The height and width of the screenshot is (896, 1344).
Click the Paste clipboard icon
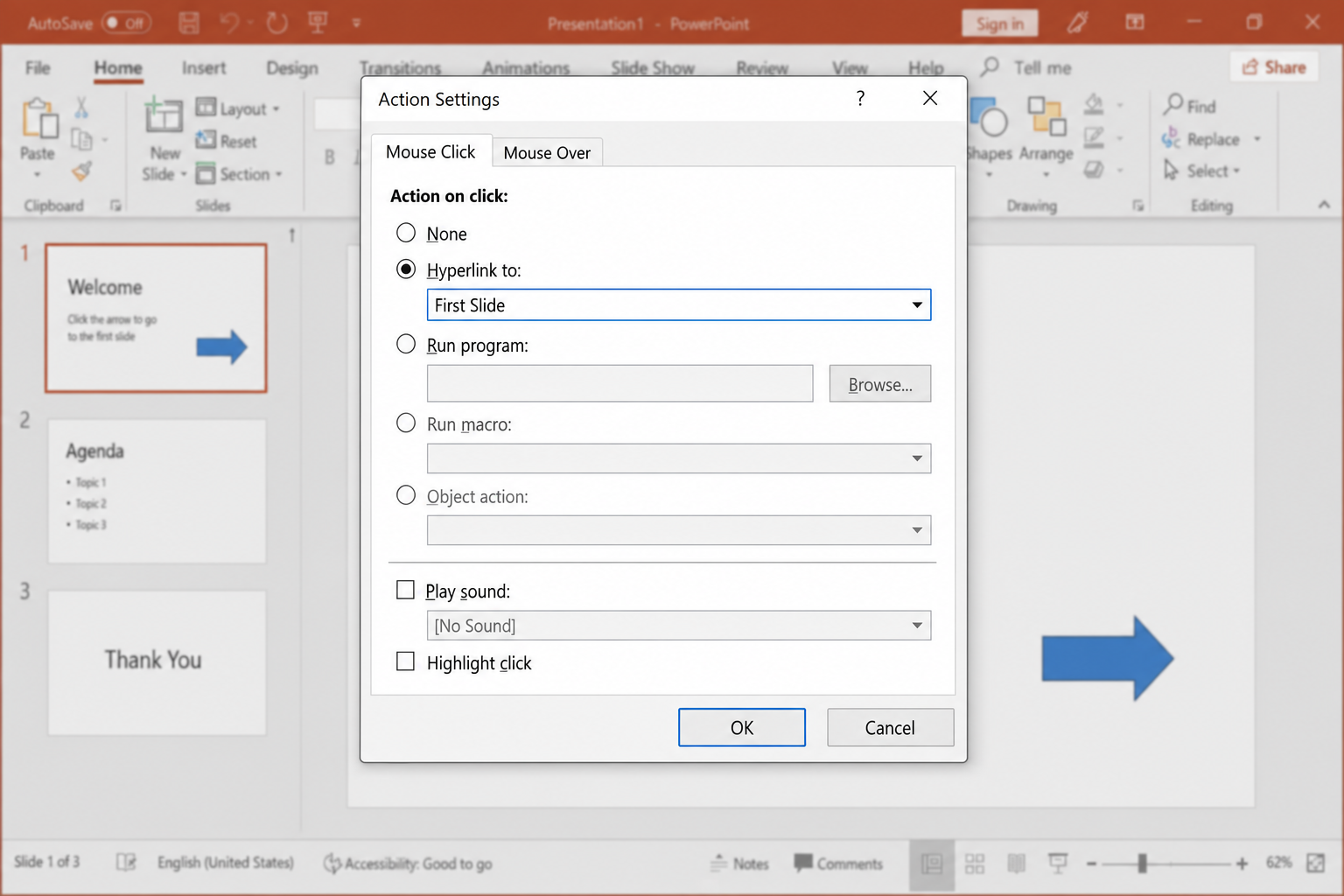point(38,119)
